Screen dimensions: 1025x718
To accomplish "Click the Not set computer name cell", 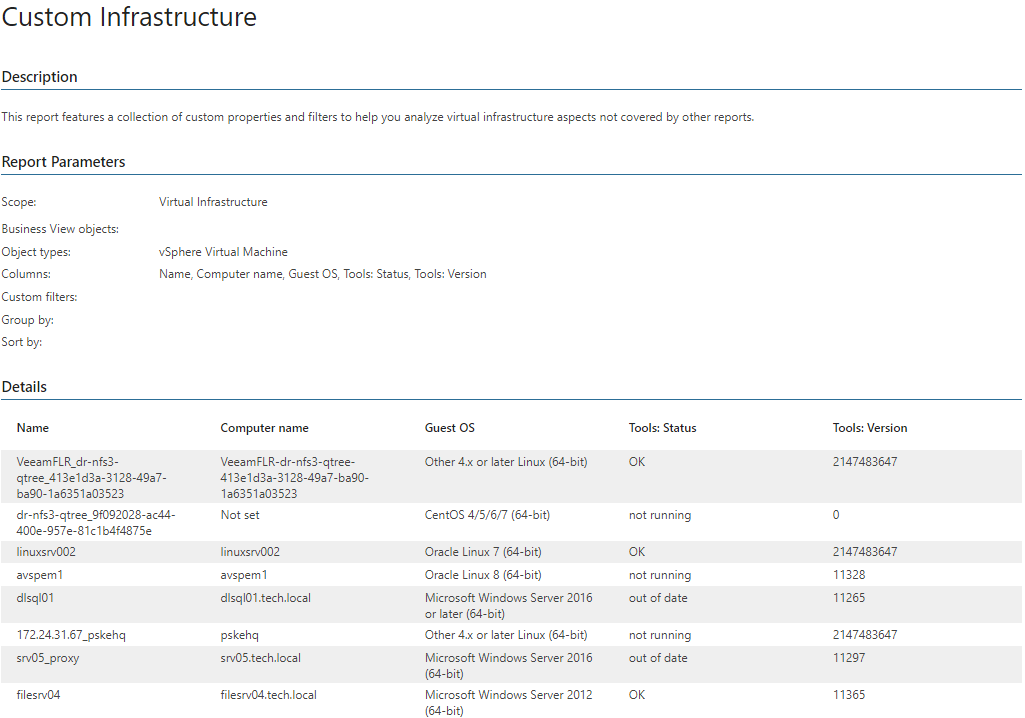I will coord(240,515).
